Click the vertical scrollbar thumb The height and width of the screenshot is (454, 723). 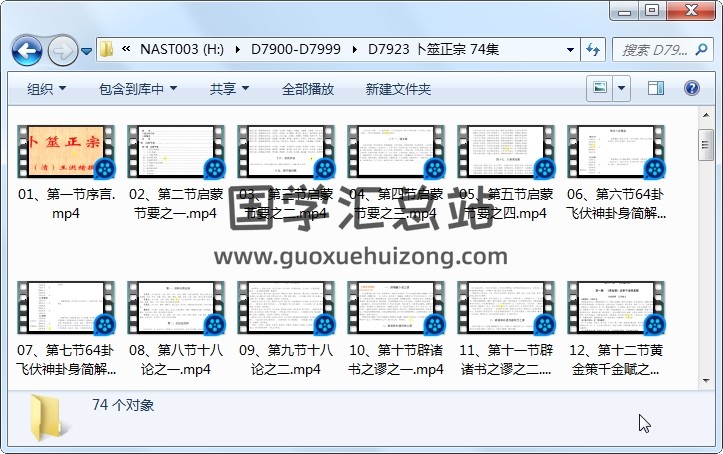(706, 145)
